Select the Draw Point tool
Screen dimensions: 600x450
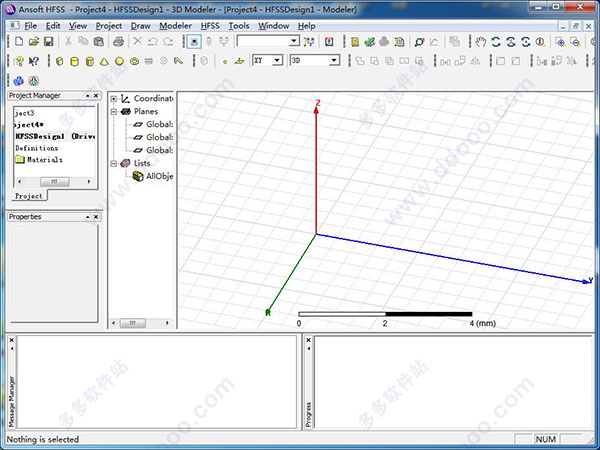coord(225,61)
